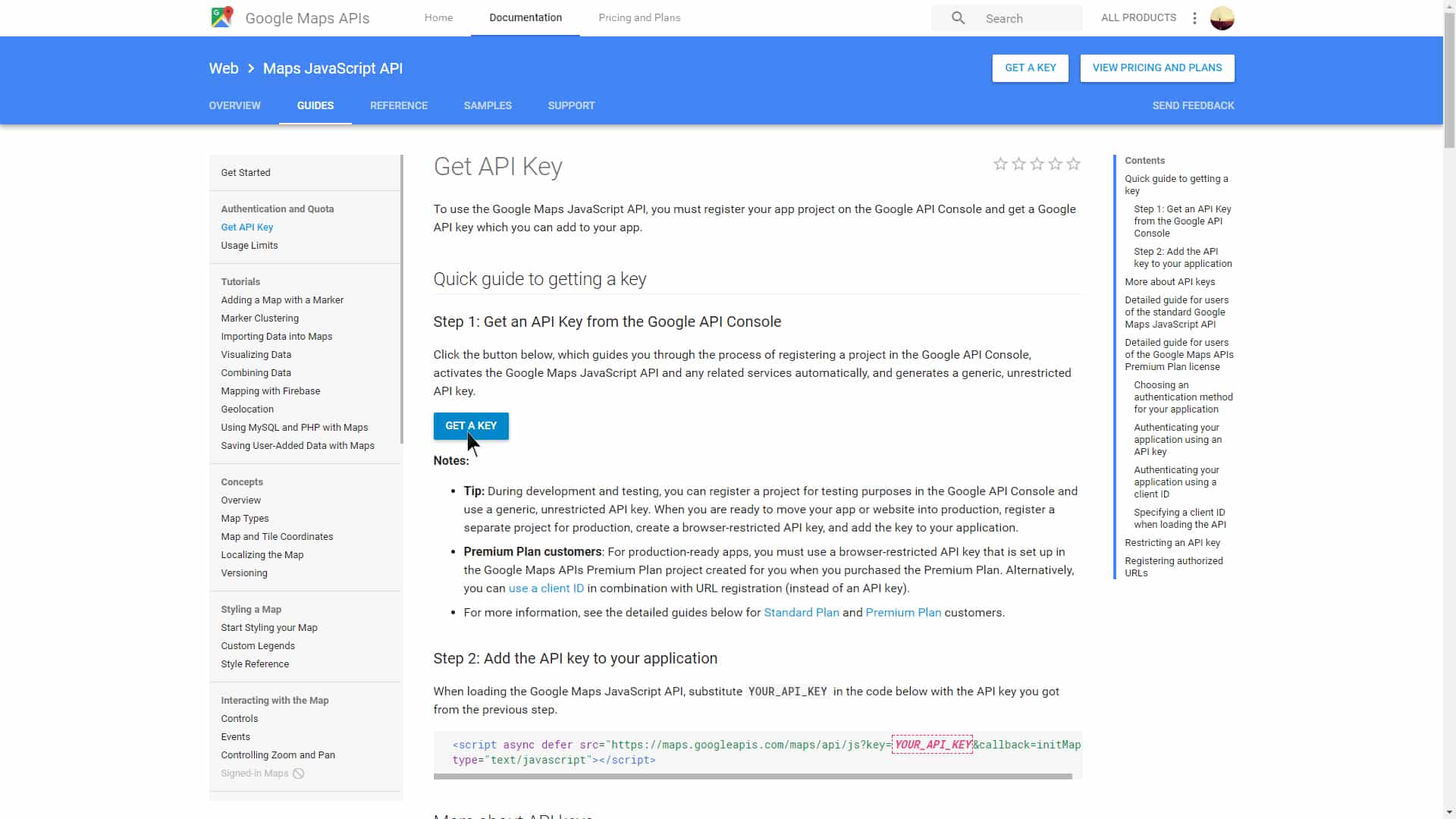Open Start Styling your Map
The width and height of the screenshot is (1456, 819).
coord(268,628)
